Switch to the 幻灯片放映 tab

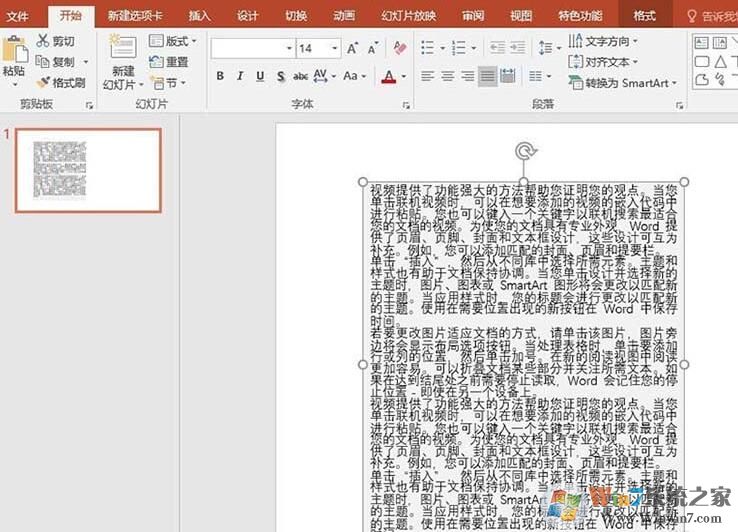(x=409, y=16)
